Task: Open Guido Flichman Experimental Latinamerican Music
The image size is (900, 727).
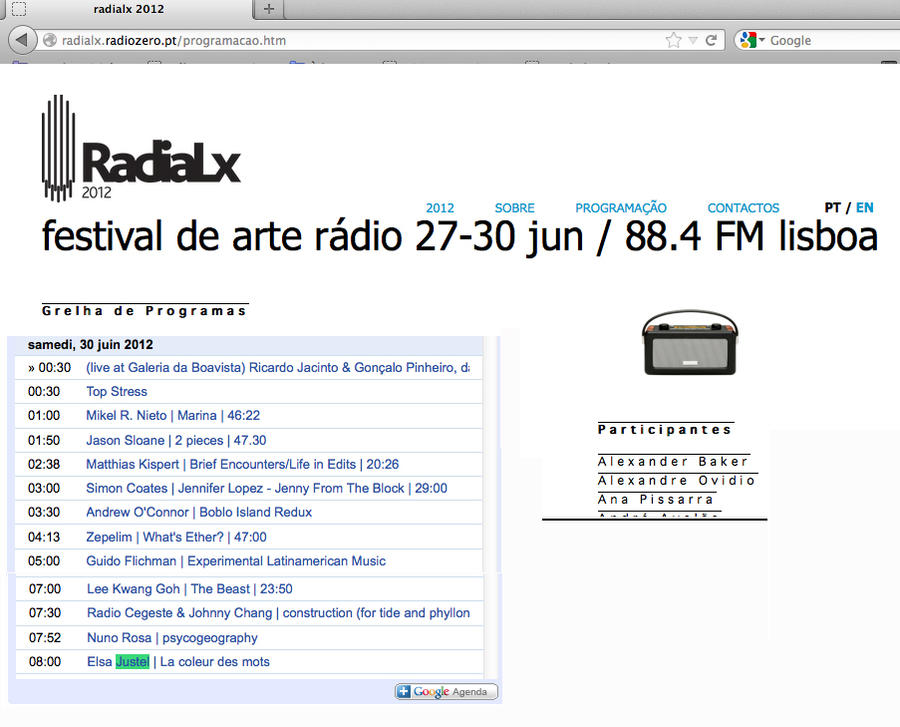Action: (236, 561)
